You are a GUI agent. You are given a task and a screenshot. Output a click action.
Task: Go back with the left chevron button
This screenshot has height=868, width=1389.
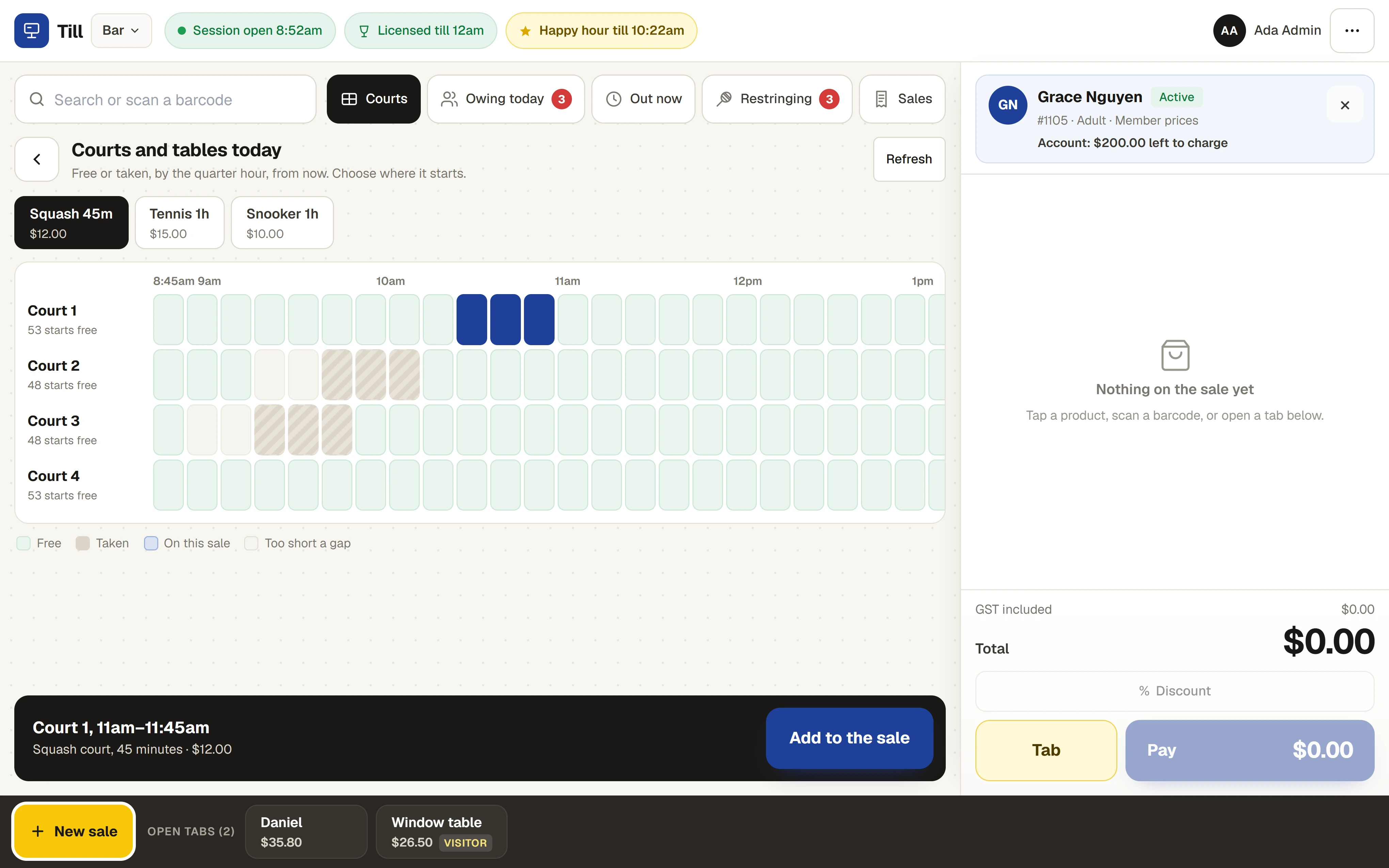[x=37, y=159]
